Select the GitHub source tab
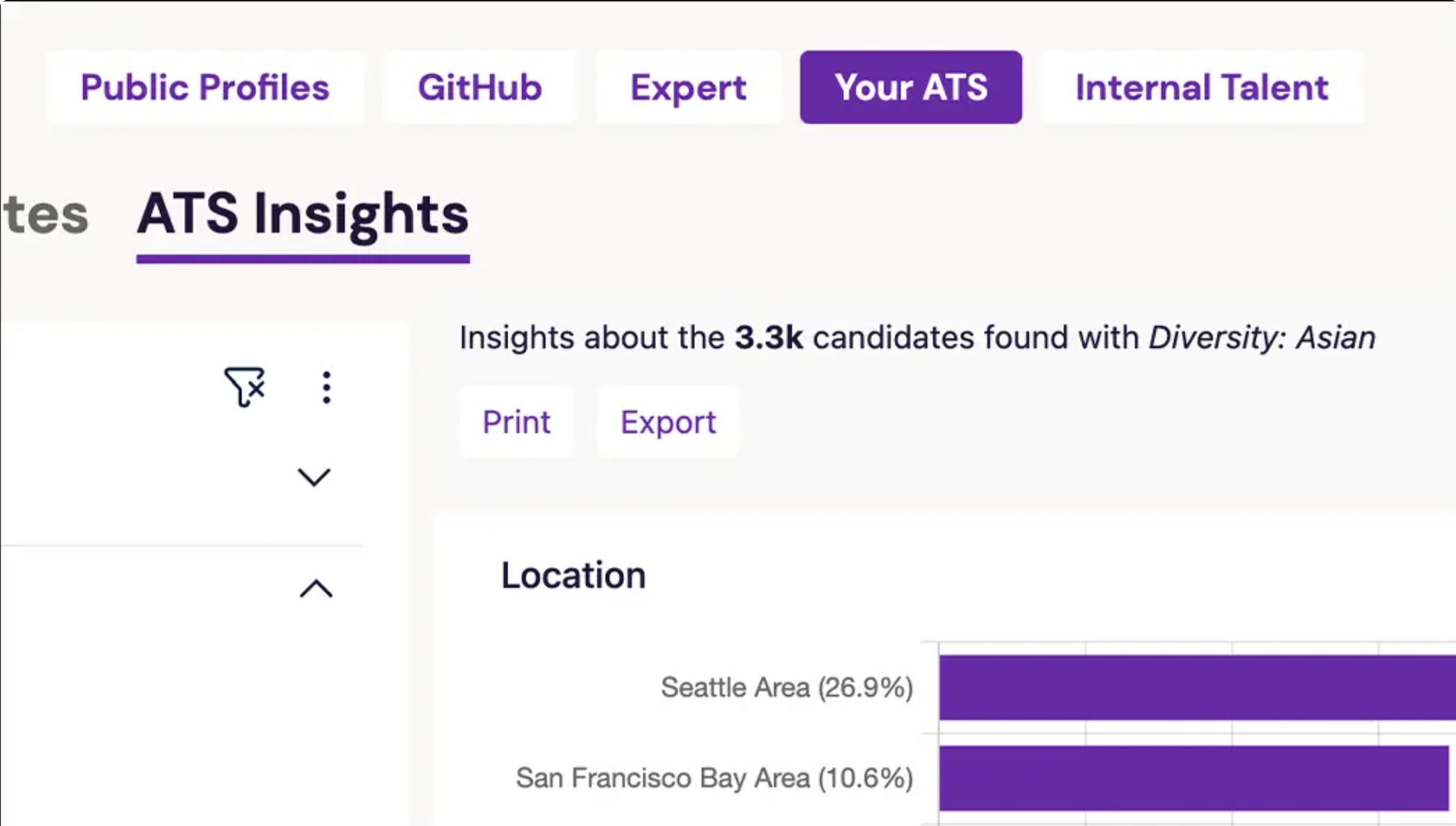 [x=480, y=88]
